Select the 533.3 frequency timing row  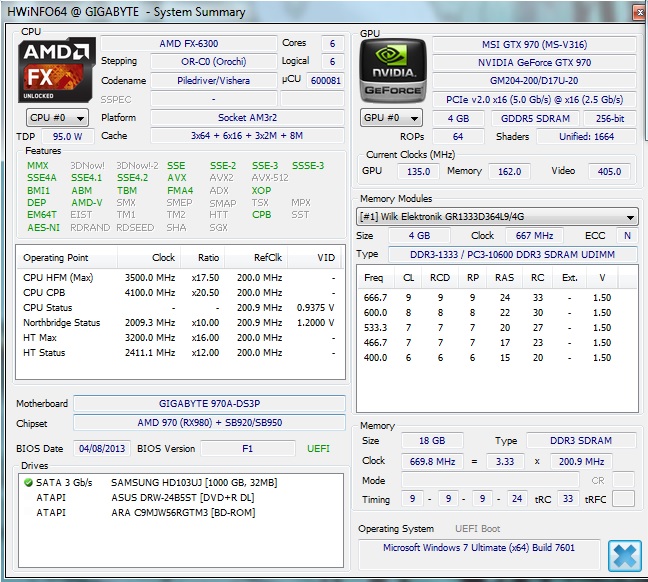pos(498,328)
